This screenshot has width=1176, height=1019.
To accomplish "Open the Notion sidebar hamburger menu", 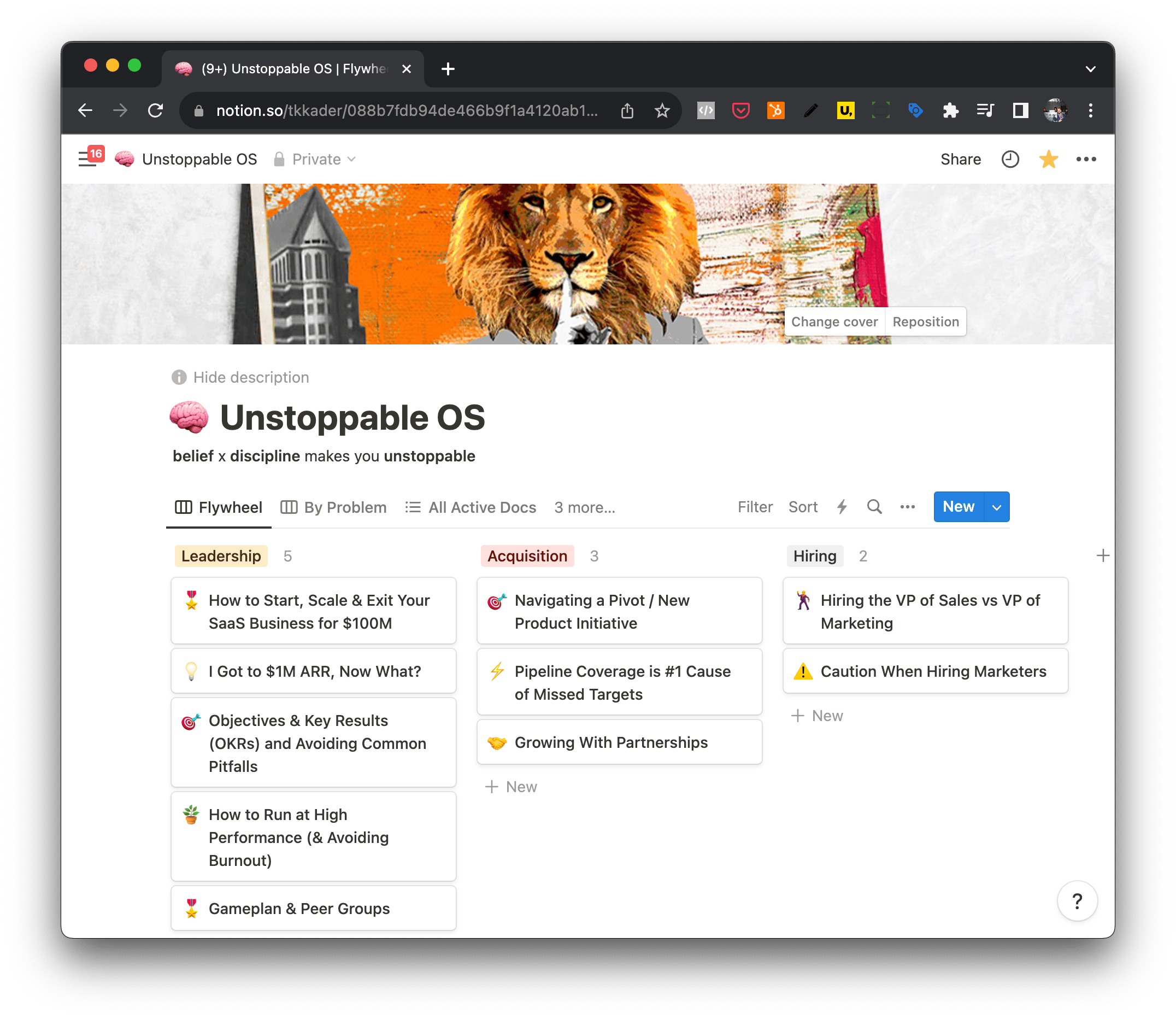I will point(87,159).
